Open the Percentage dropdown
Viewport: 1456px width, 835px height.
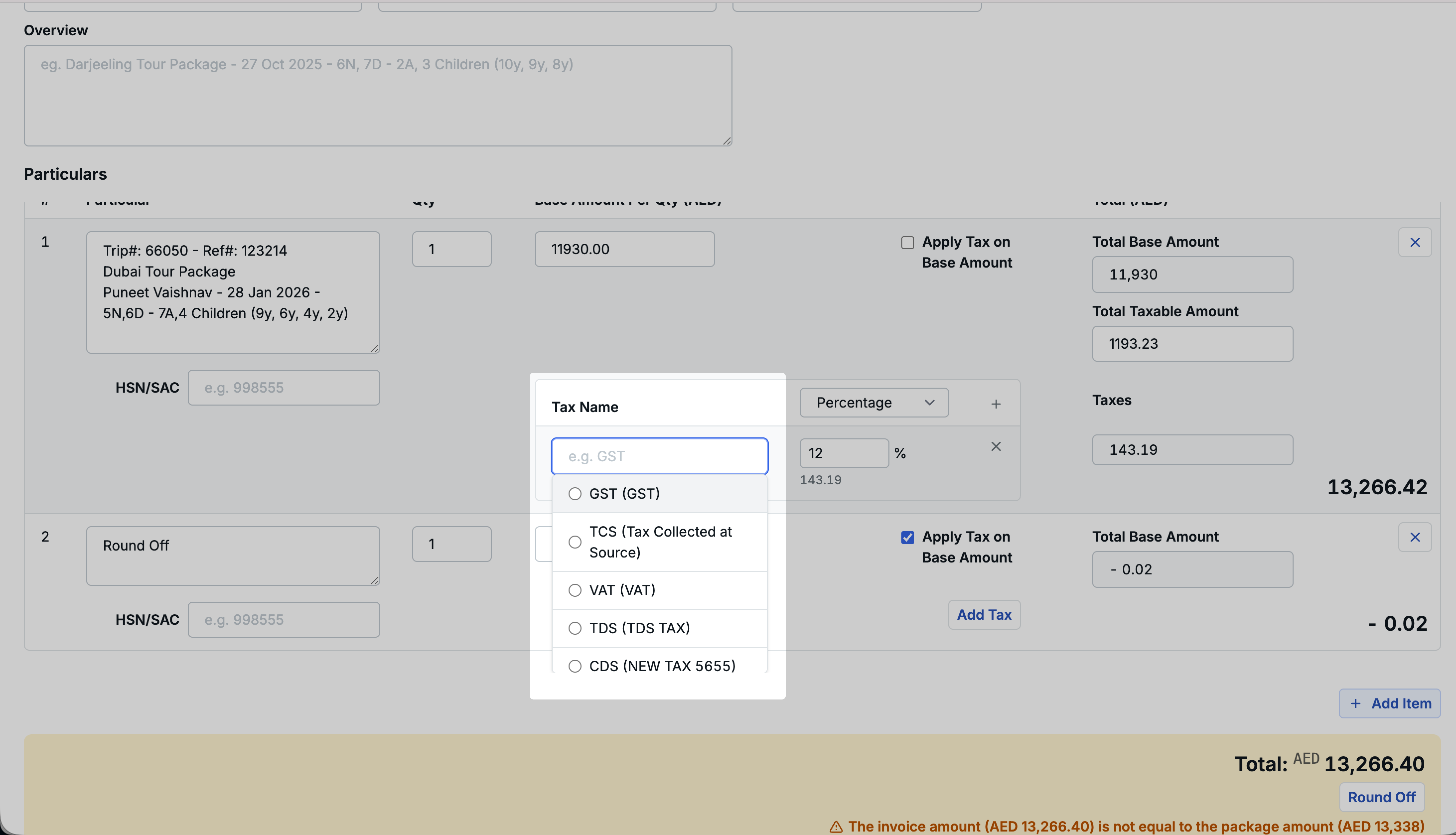click(873, 403)
